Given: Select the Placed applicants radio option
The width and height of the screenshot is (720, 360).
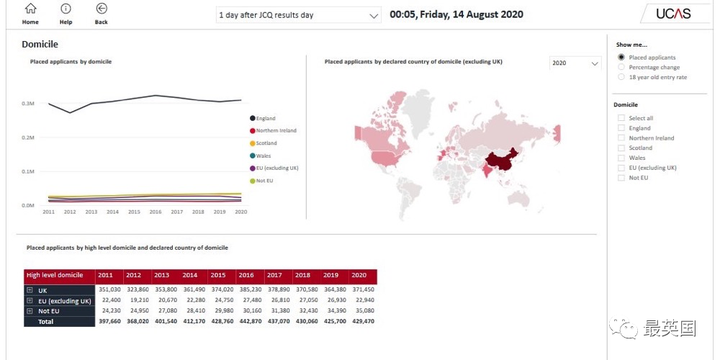Looking at the screenshot, I should [621, 57].
